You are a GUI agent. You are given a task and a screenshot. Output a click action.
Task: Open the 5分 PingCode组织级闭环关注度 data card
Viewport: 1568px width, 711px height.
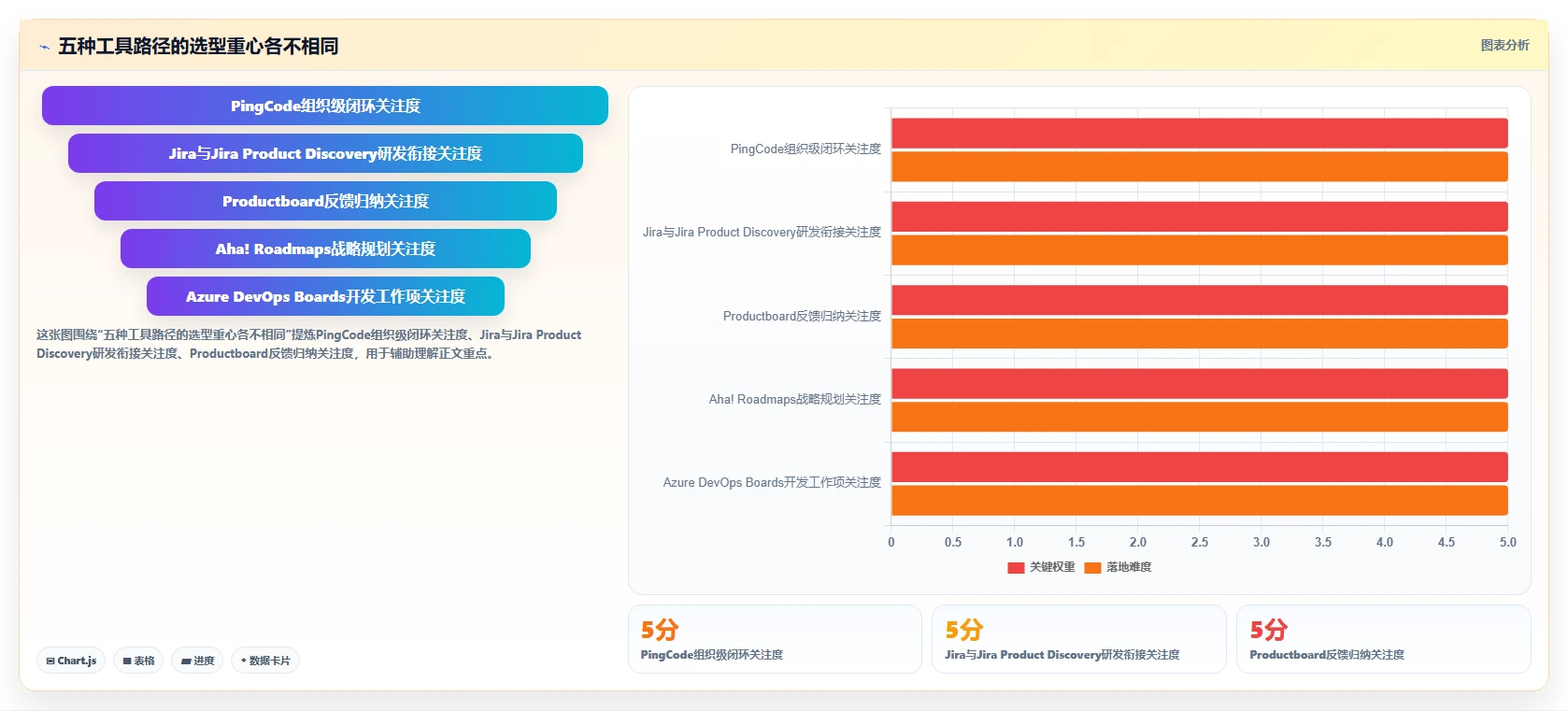click(x=775, y=639)
